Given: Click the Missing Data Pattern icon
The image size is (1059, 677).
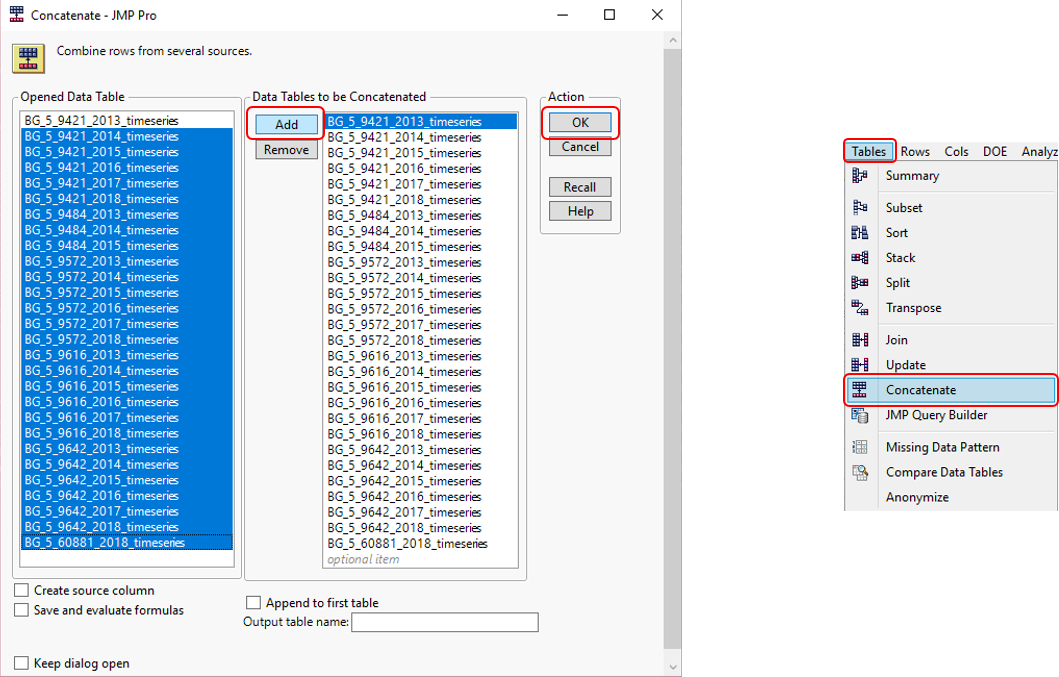Looking at the screenshot, I should click(860, 447).
